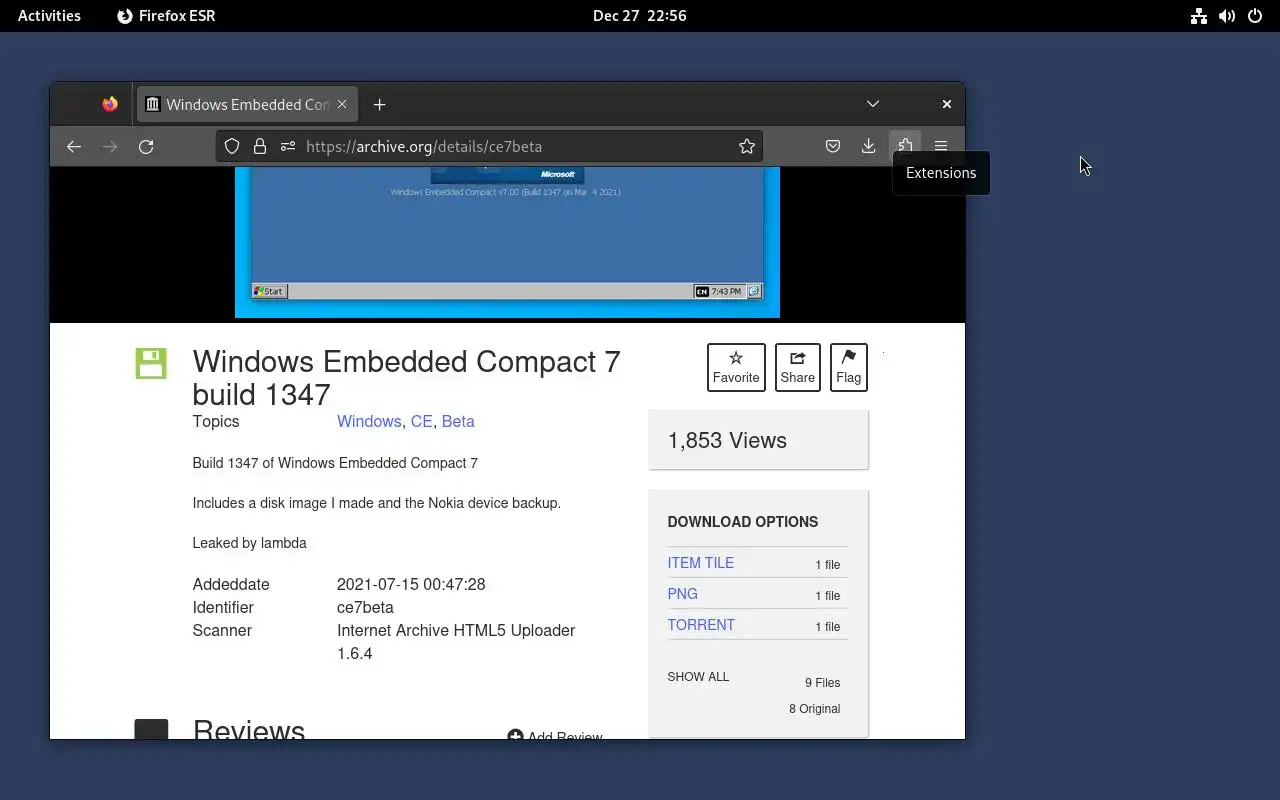Open a new tab
The image size is (1280, 800).
379,104
